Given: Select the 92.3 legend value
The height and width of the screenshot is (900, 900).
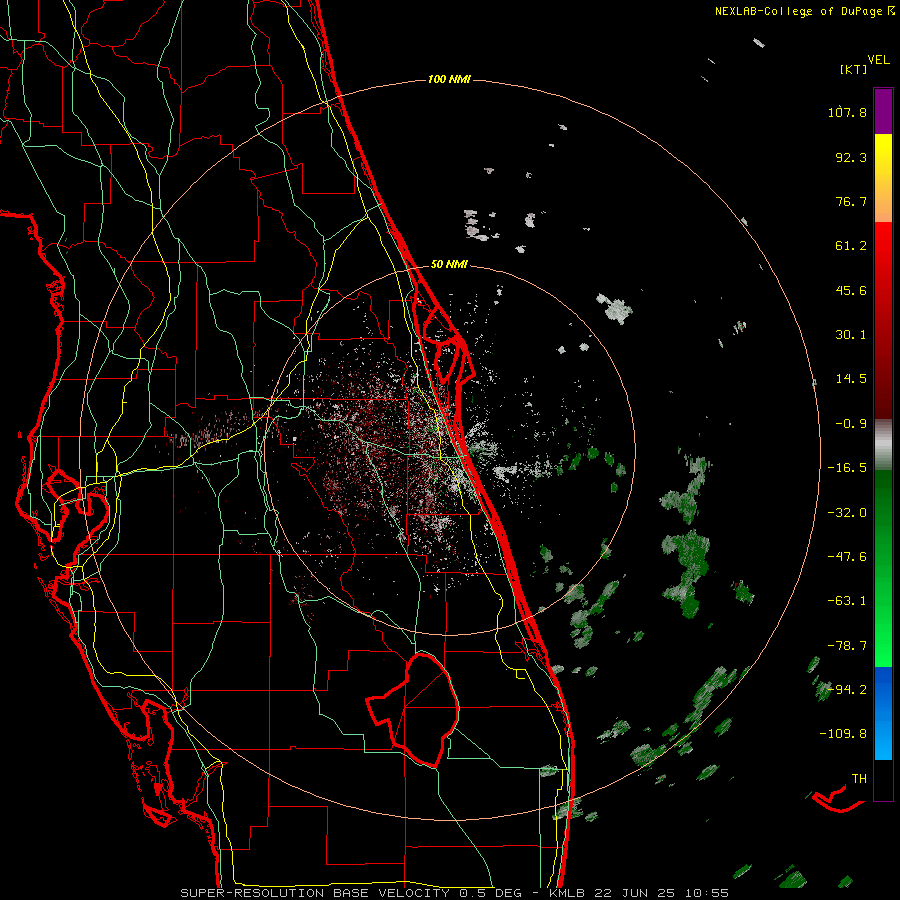Looking at the screenshot, I should [x=851, y=157].
